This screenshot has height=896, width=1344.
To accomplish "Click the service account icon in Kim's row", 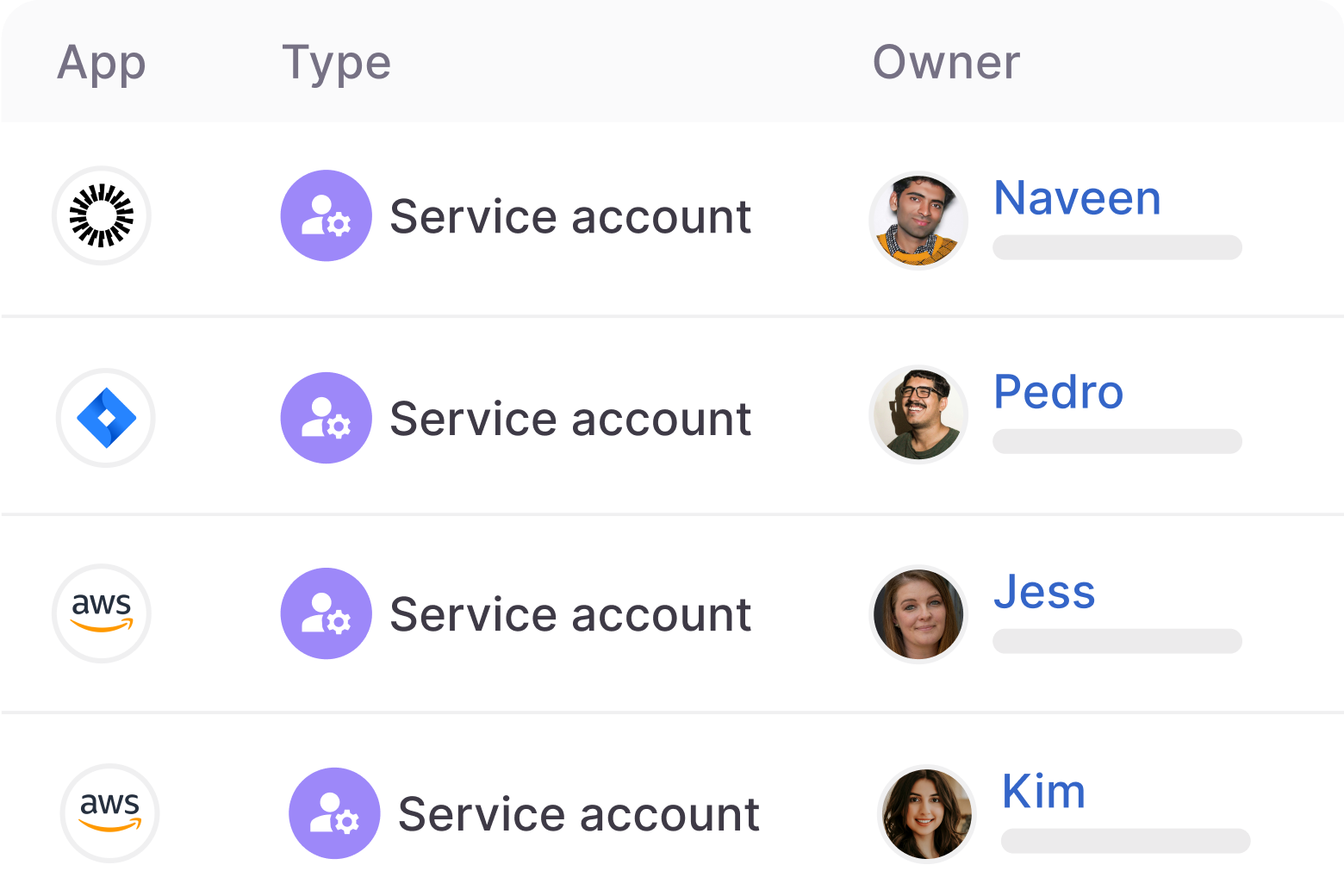I will 335,812.
